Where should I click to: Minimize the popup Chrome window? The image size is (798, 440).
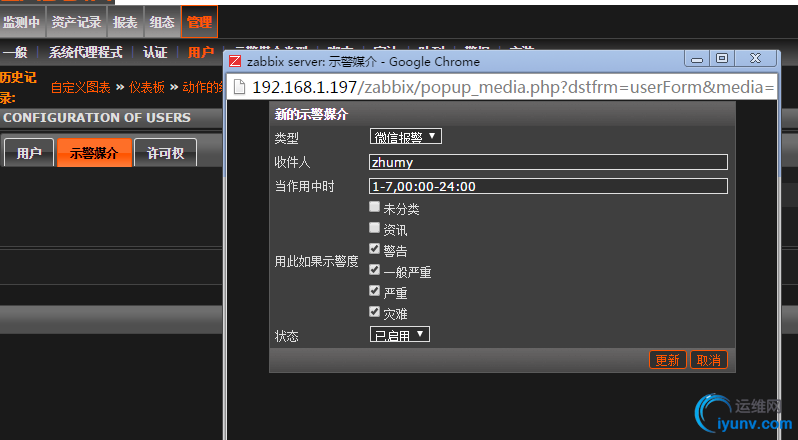click(x=697, y=59)
